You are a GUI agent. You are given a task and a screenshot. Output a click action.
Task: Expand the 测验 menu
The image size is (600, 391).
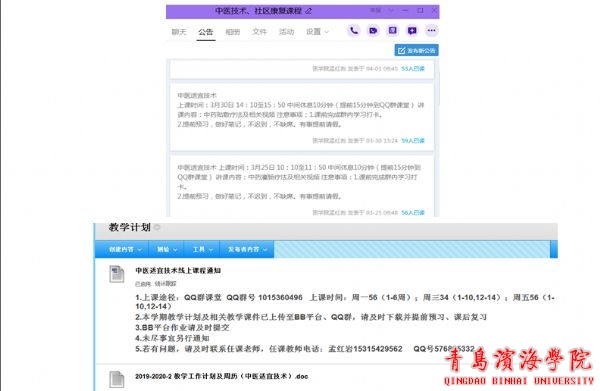coord(167,249)
